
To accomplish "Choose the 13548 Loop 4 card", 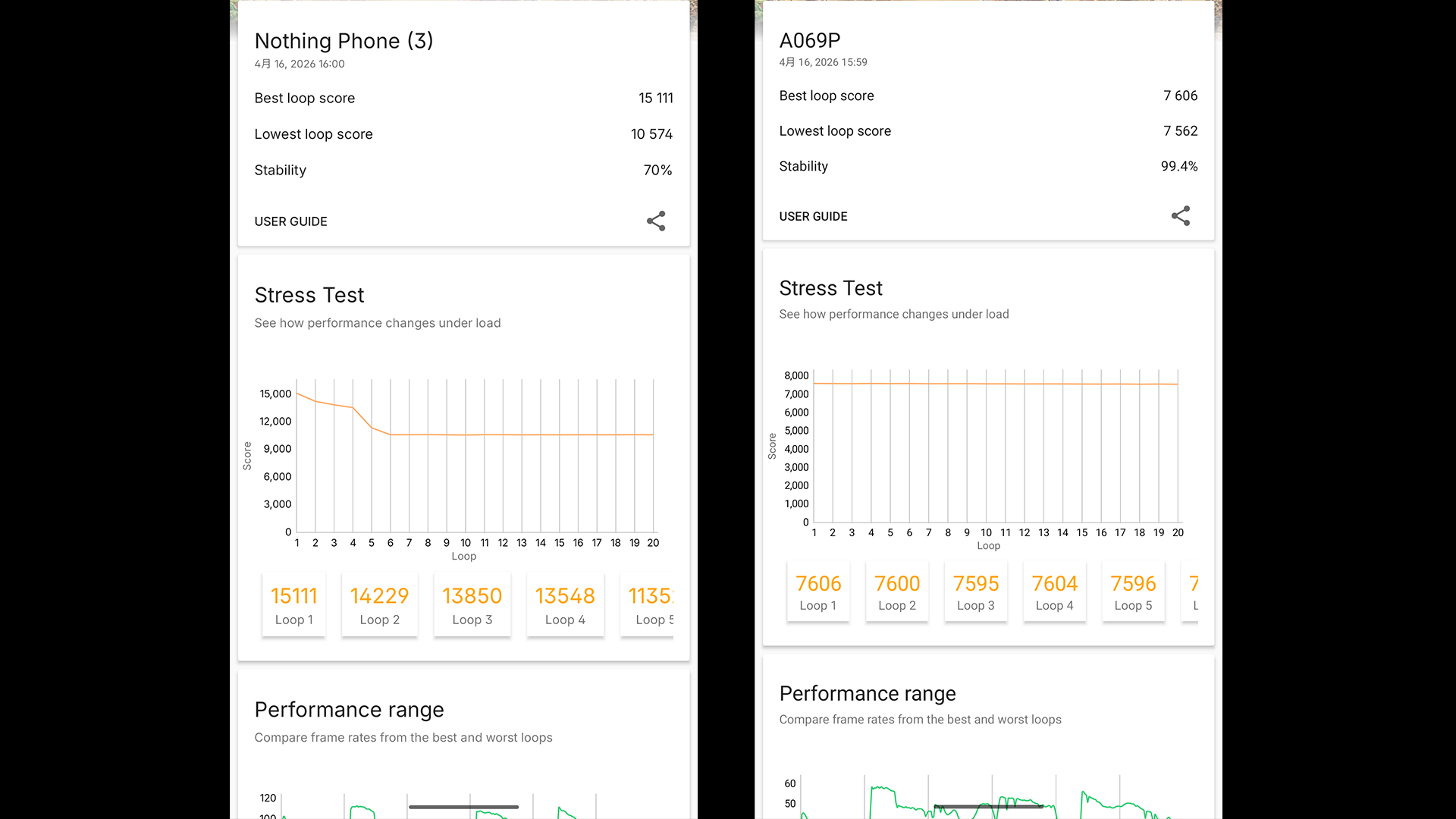I will tap(565, 605).
